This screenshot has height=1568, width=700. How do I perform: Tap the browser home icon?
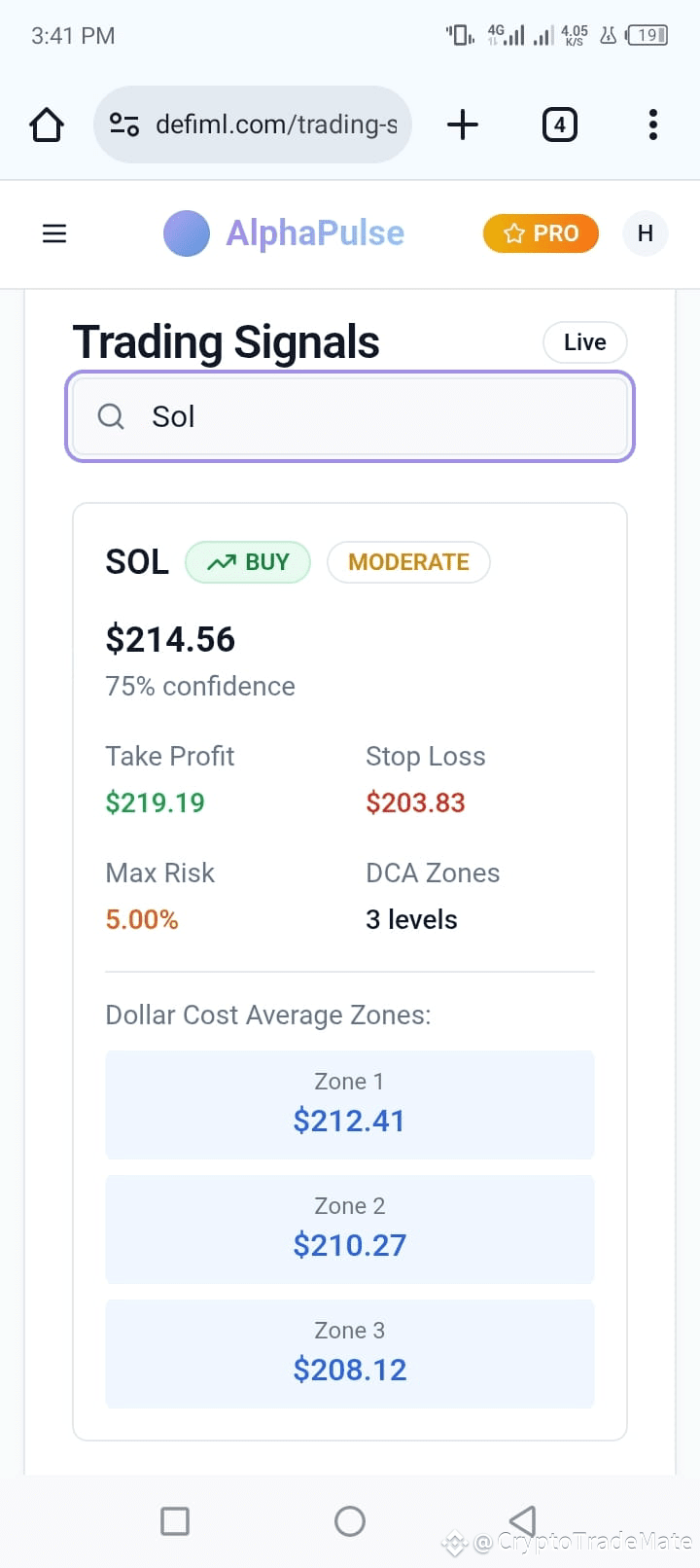pyautogui.click(x=47, y=125)
